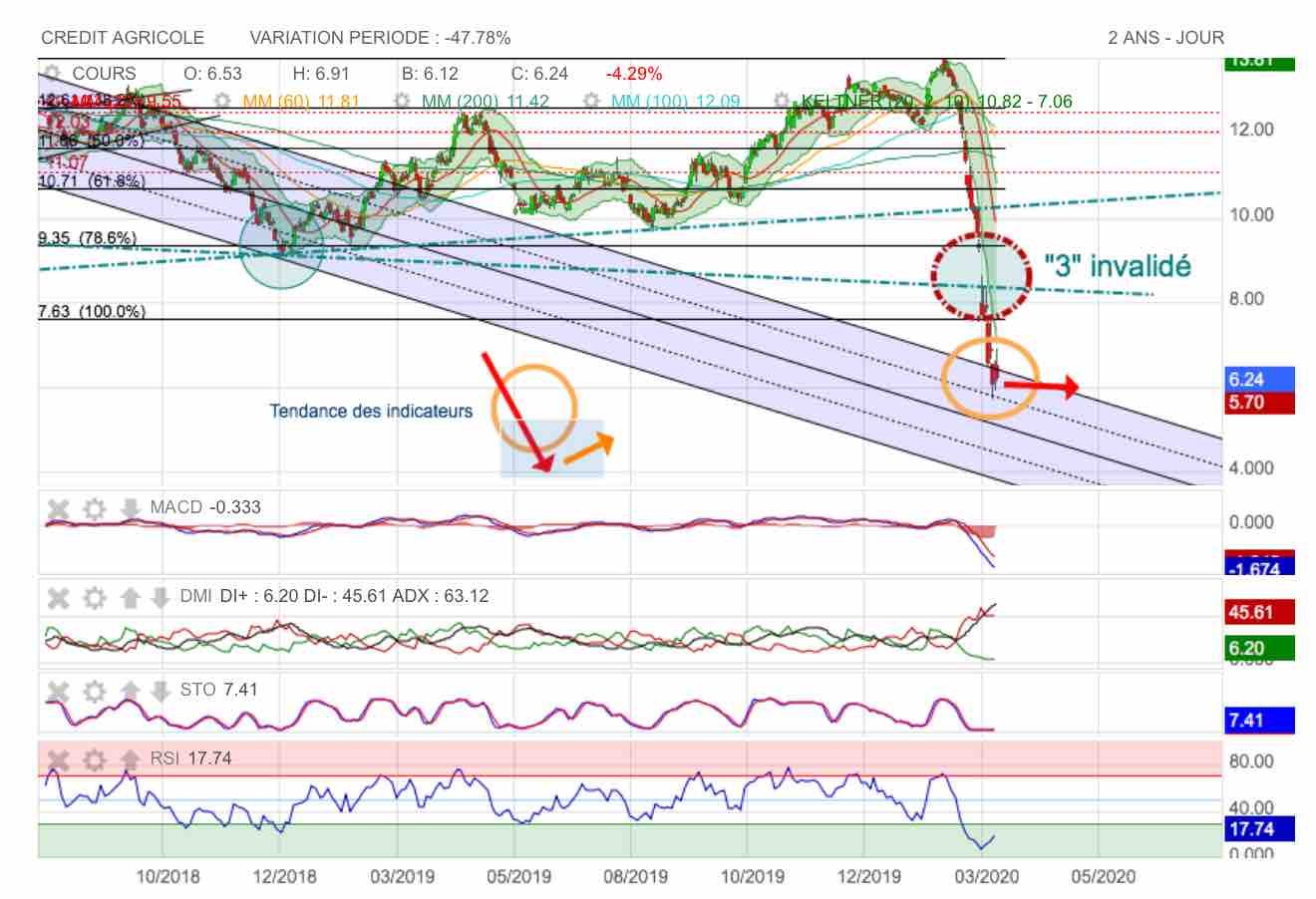This screenshot has height=899, width=1316.
Task: Move the DMI panel down
Action: (x=160, y=598)
